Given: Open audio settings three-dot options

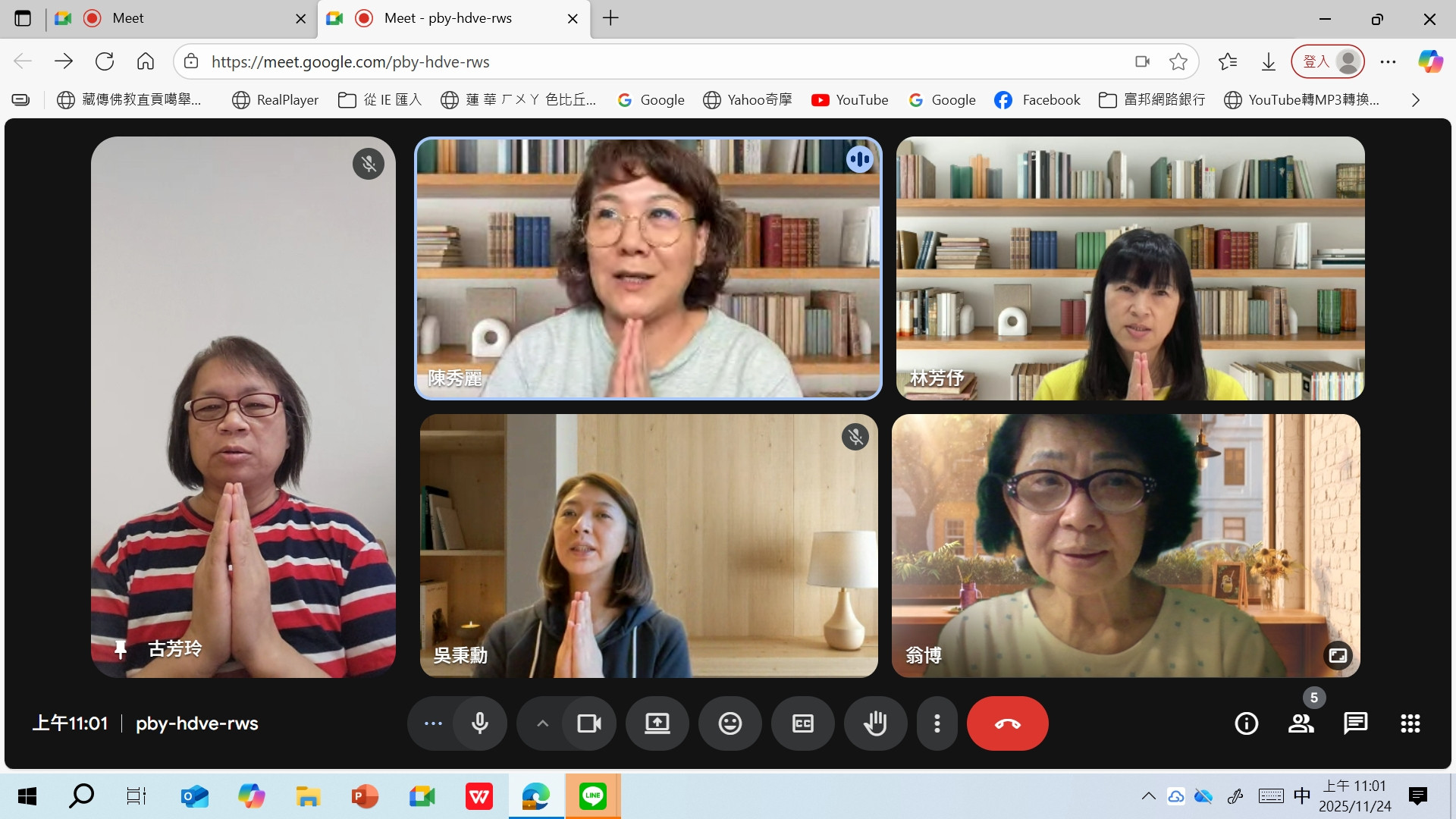Looking at the screenshot, I should pos(433,723).
